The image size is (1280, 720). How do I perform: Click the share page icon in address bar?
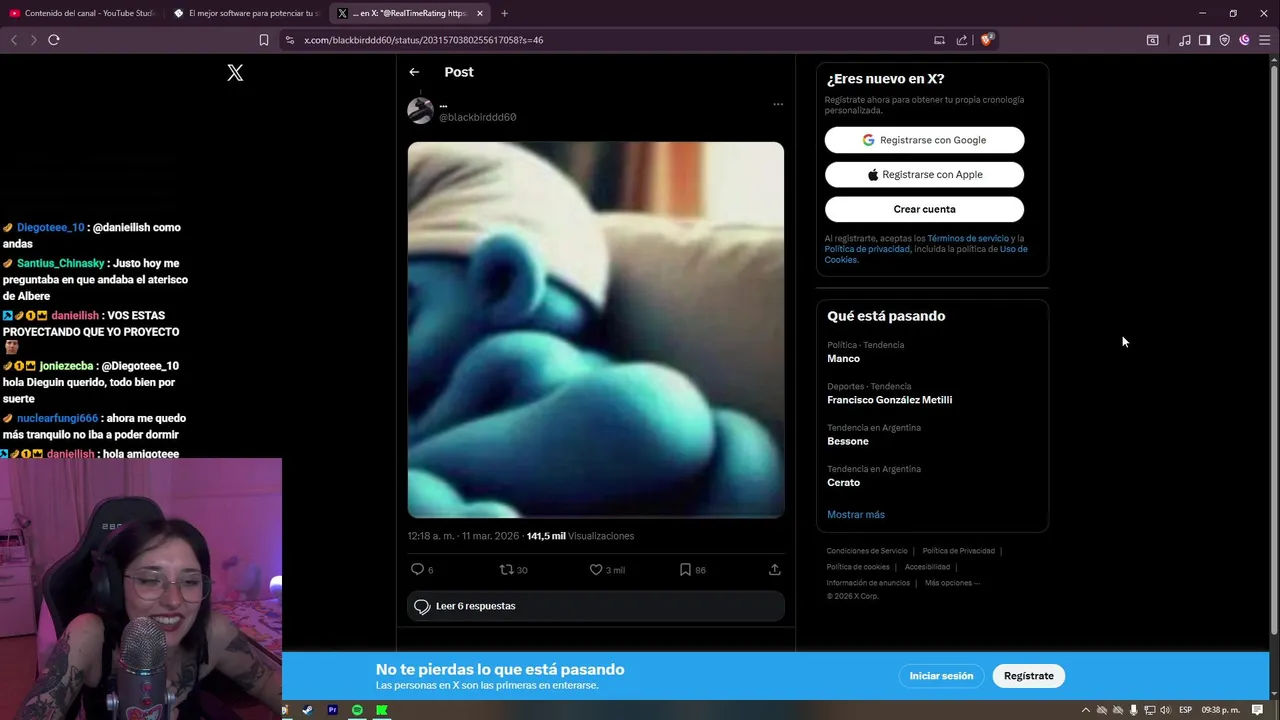point(962,40)
